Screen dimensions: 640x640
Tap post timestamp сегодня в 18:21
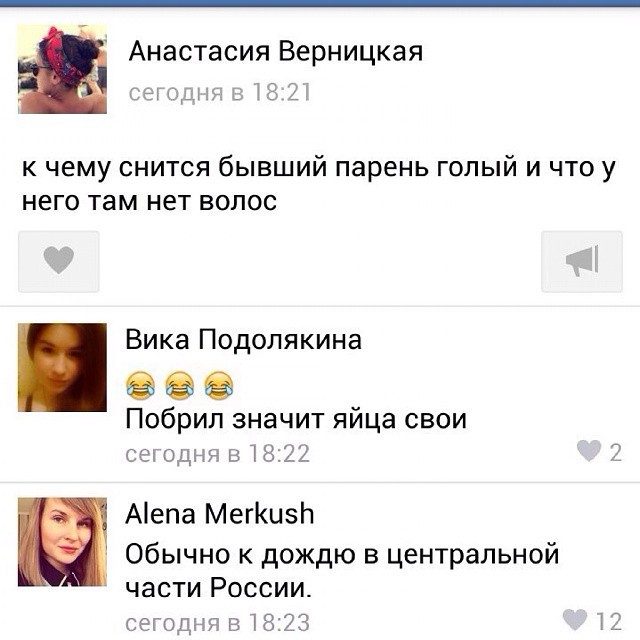coord(220,92)
